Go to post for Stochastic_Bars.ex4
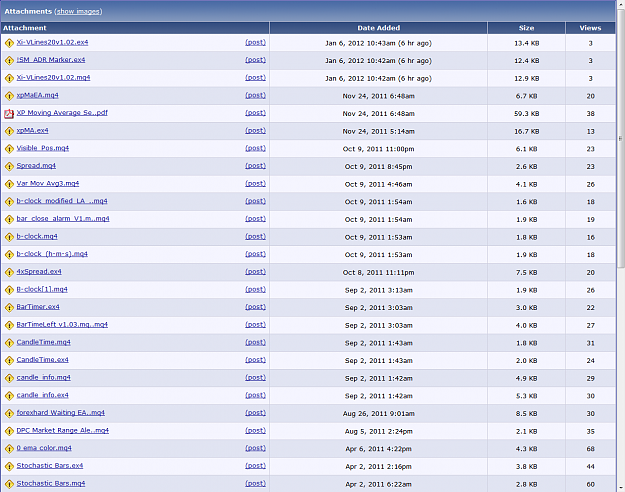 256,466
